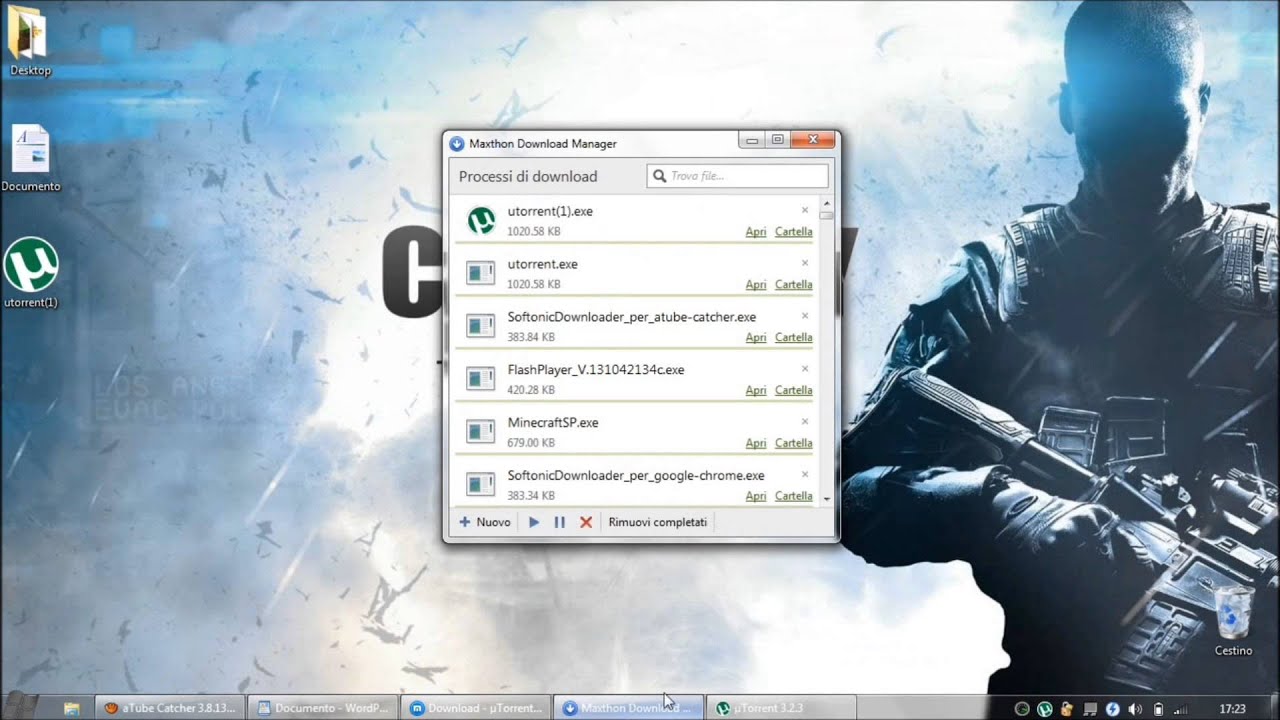This screenshot has width=1280, height=720.
Task: Click the 679.00 KB size text
Action: 531,443
